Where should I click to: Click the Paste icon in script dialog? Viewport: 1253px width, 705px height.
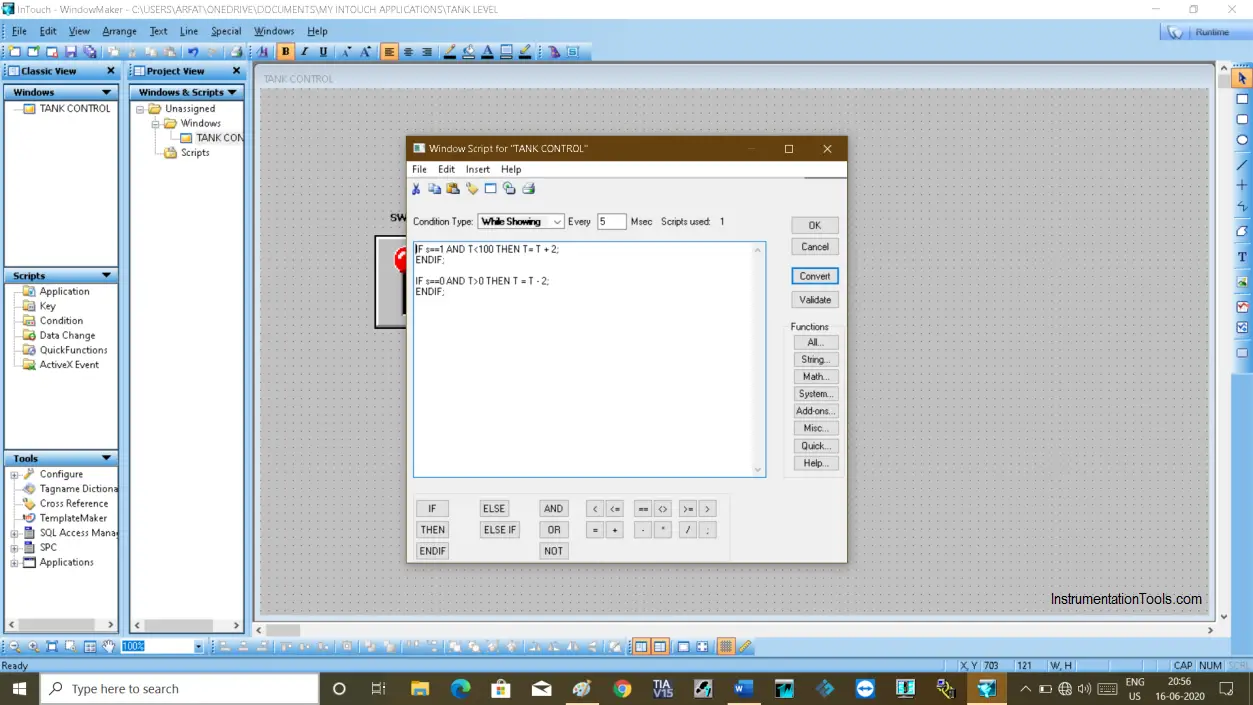pos(453,189)
